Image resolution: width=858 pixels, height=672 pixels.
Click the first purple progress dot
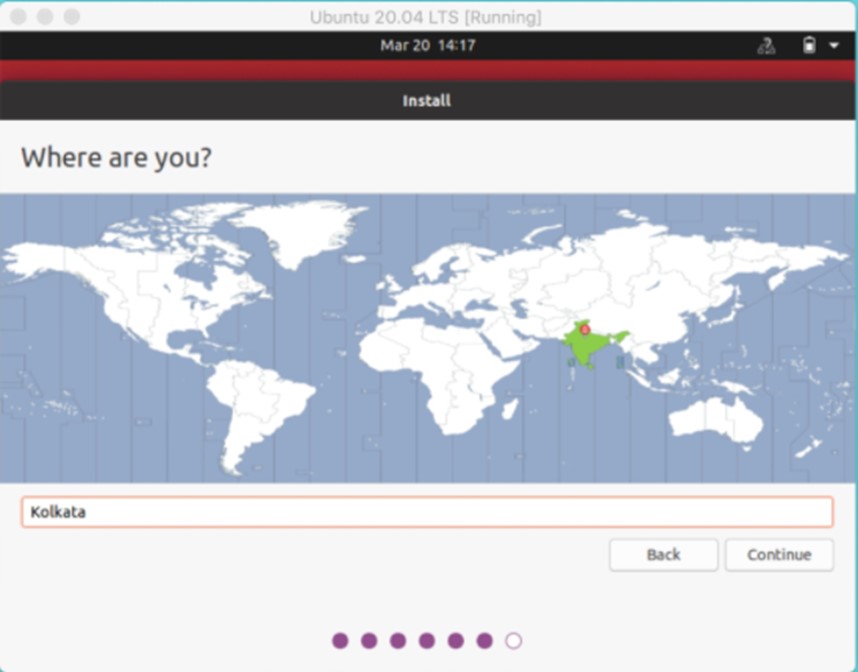click(x=340, y=641)
